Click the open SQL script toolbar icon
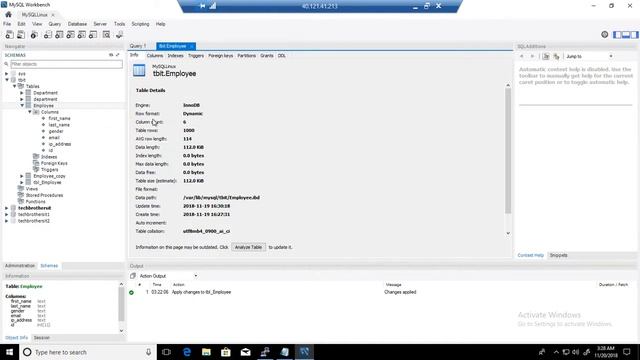The image size is (640, 360). point(20,35)
